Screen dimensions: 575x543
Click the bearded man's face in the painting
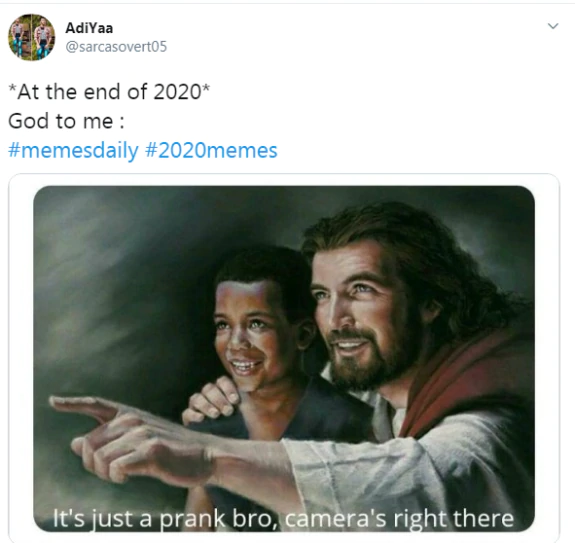[x=361, y=315]
